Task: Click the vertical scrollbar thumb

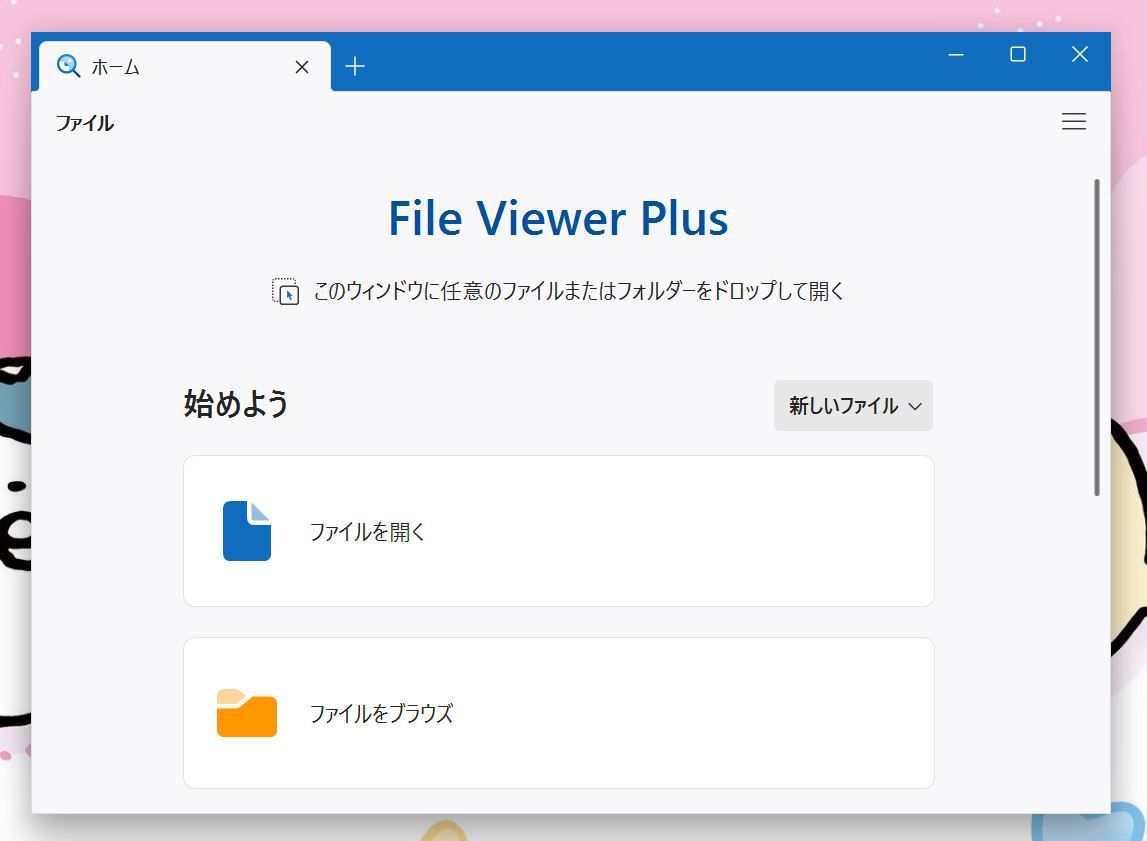Action: pyautogui.click(x=1097, y=337)
